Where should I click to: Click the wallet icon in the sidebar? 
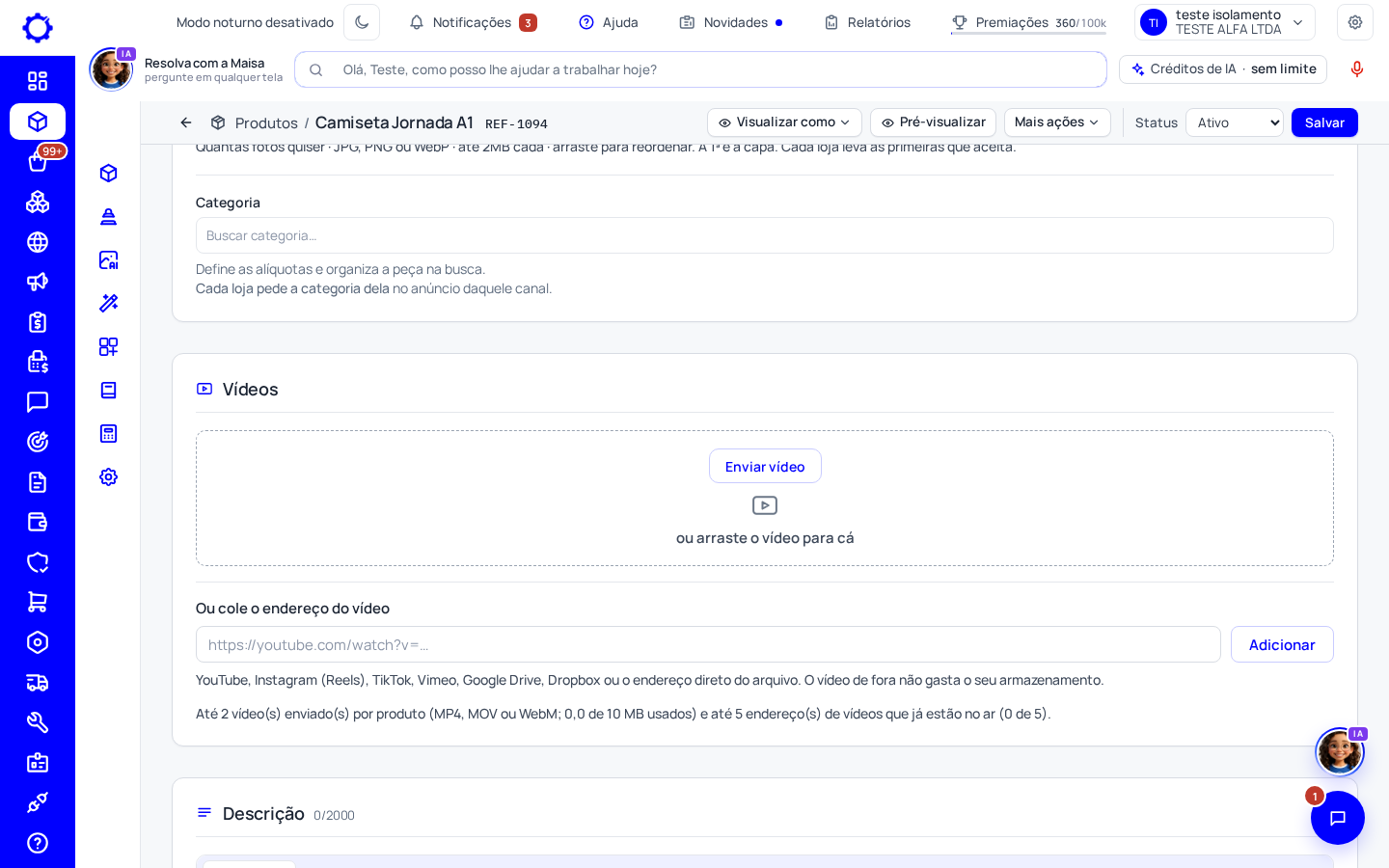coord(38,522)
